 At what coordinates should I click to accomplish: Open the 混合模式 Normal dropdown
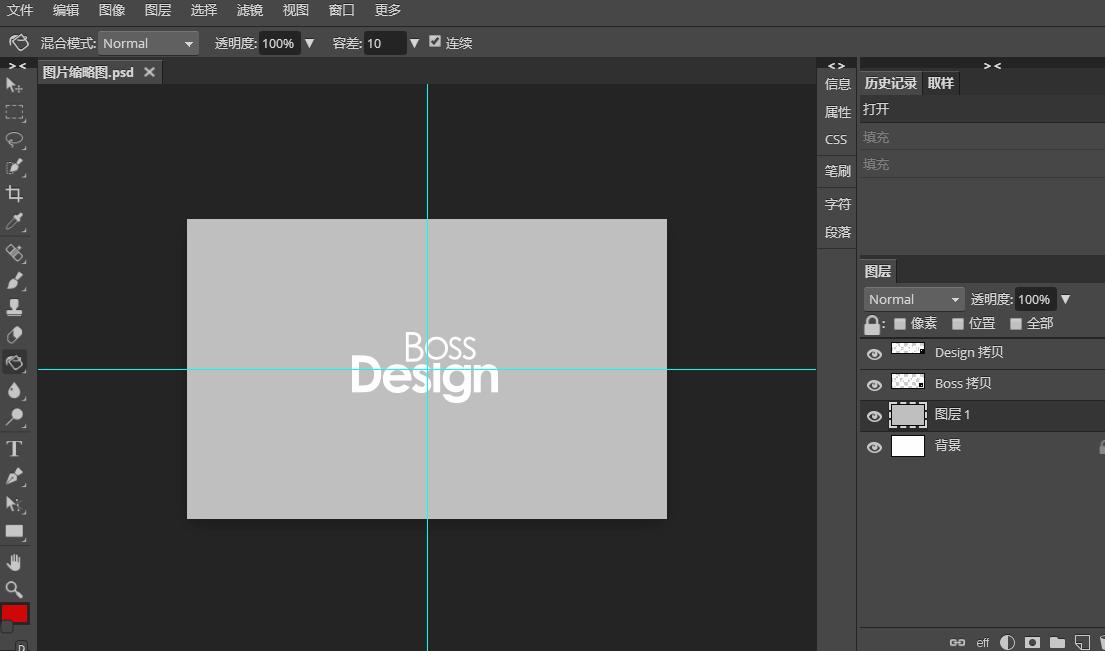[x=149, y=43]
